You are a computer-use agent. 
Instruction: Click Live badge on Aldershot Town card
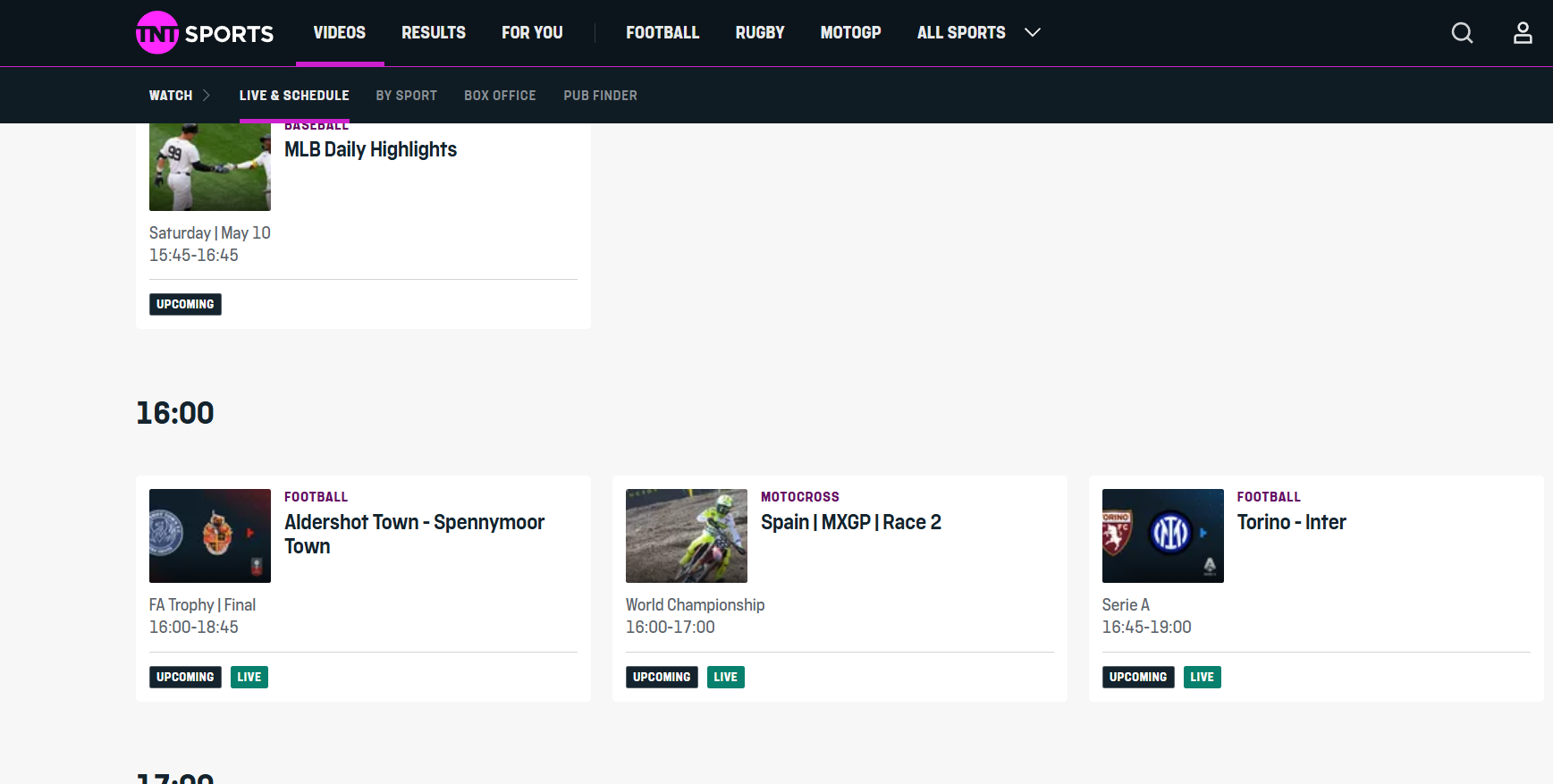249,677
